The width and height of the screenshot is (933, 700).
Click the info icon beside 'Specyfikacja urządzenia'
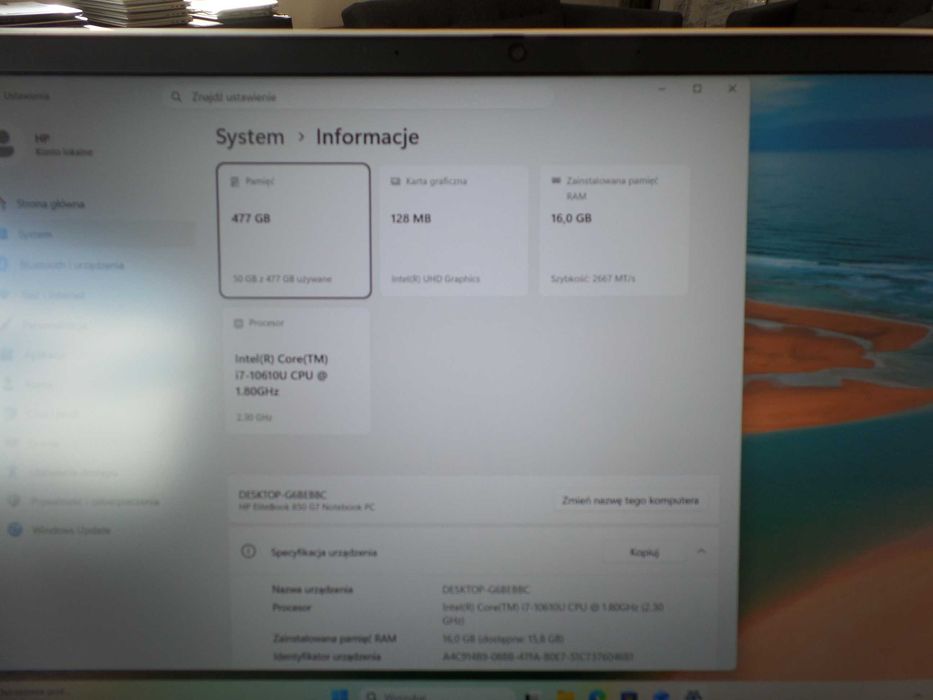pyautogui.click(x=249, y=551)
